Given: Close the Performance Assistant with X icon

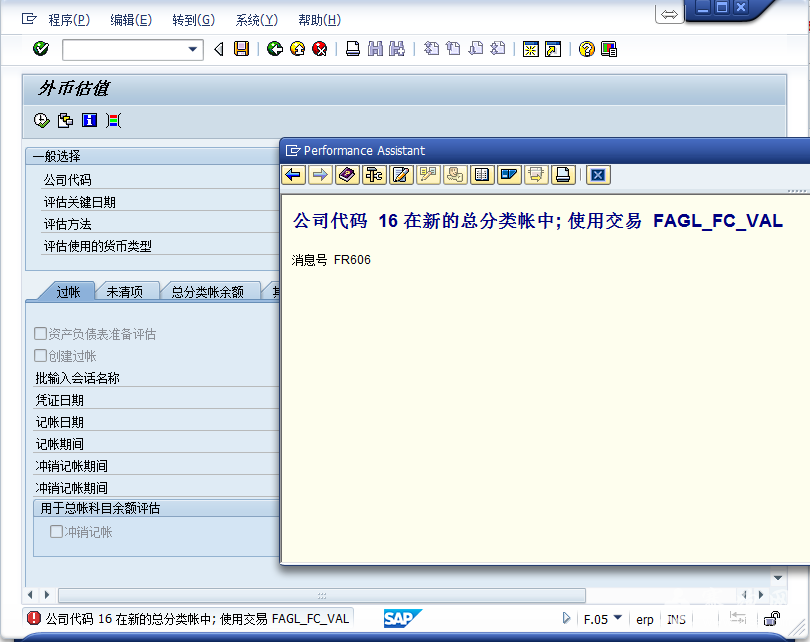Looking at the screenshot, I should tap(598, 175).
